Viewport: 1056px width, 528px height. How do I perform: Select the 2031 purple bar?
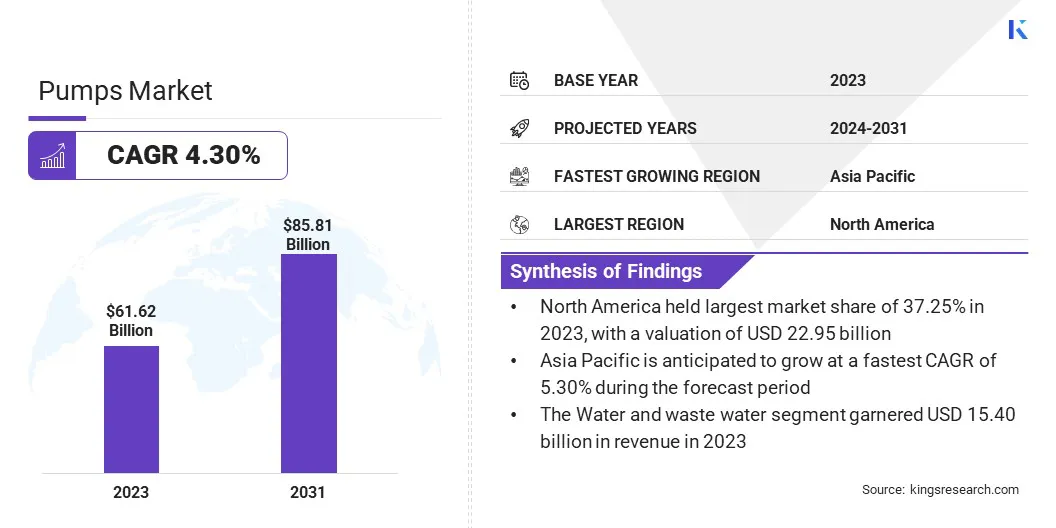pyautogui.click(x=308, y=363)
